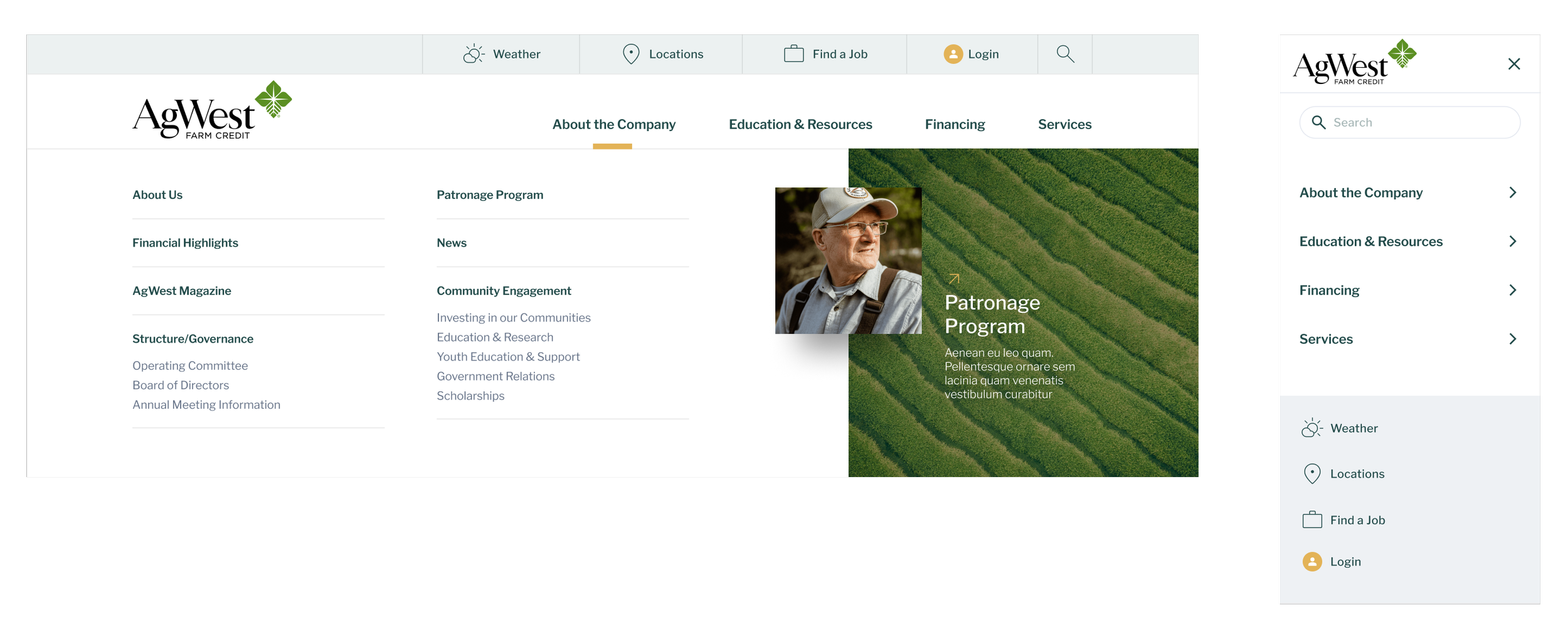The width and height of the screenshot is (1568, 625).
Task: Open Education & Resources in desktop main nav
Action: (x=800, y=125)
